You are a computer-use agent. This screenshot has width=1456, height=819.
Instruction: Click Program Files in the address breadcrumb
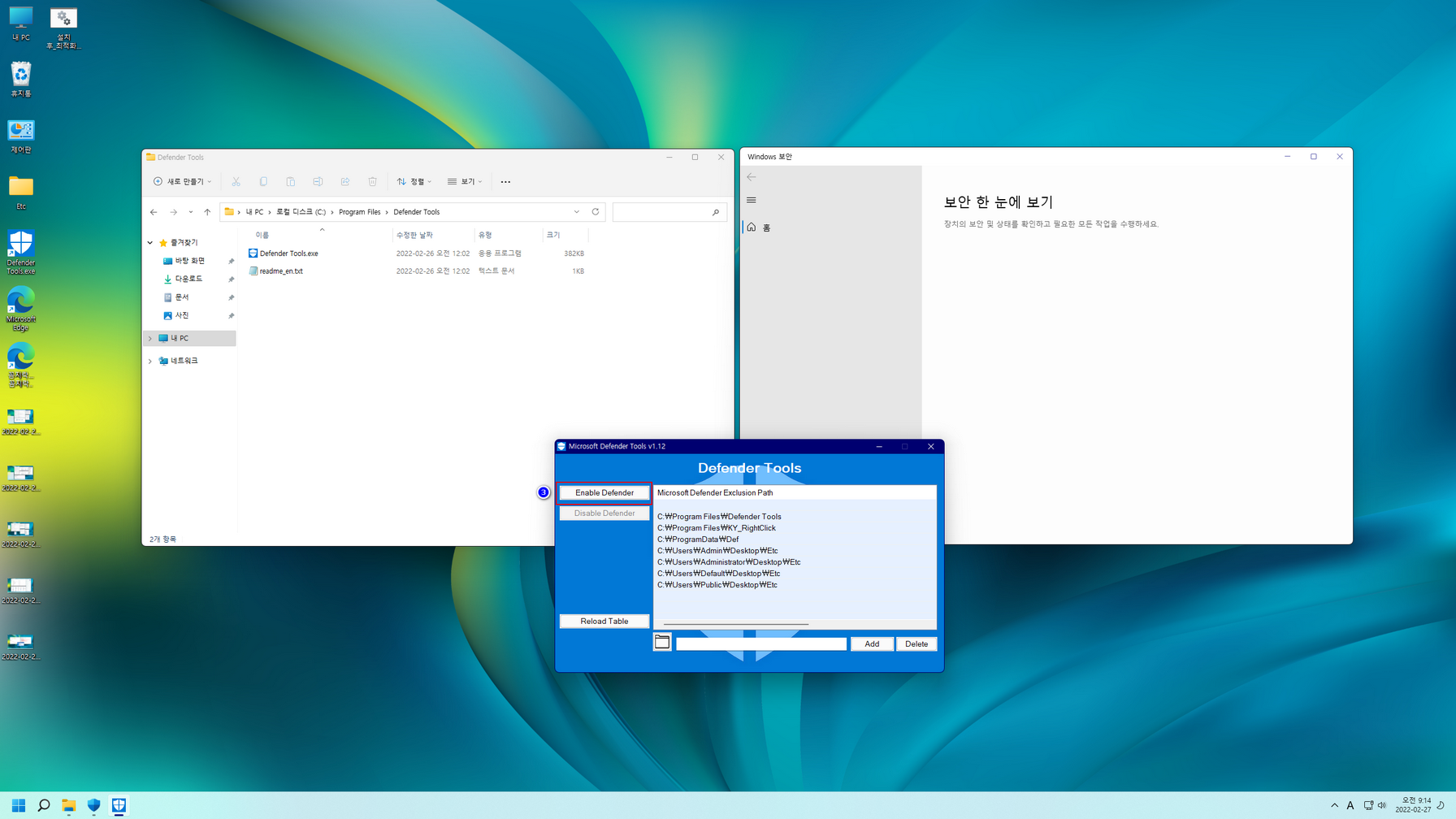[359, 212]
